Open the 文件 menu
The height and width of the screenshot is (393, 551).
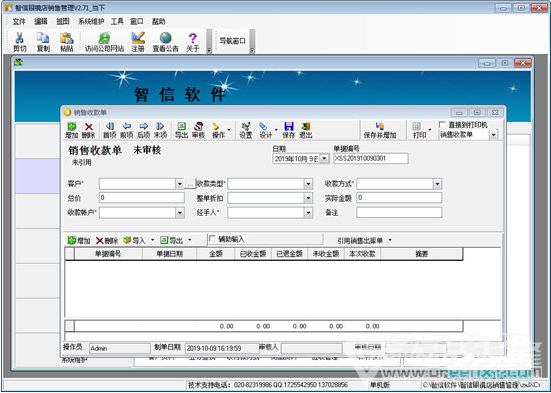19,21
